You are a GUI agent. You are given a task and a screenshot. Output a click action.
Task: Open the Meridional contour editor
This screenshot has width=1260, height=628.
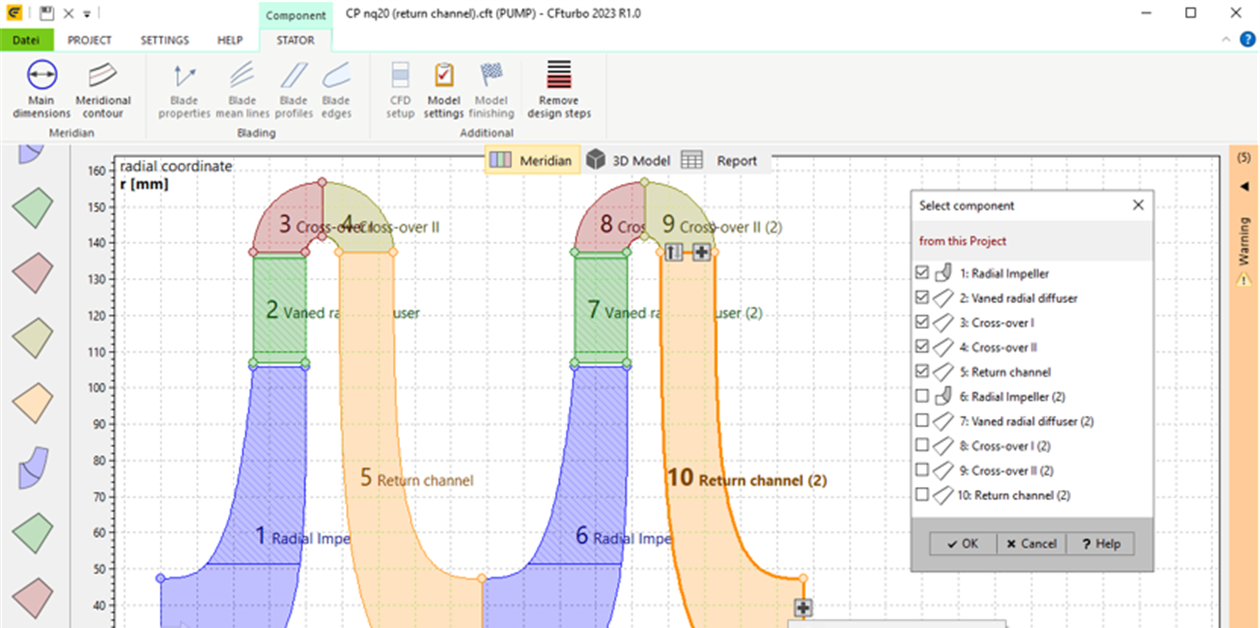tap(103, 88)
